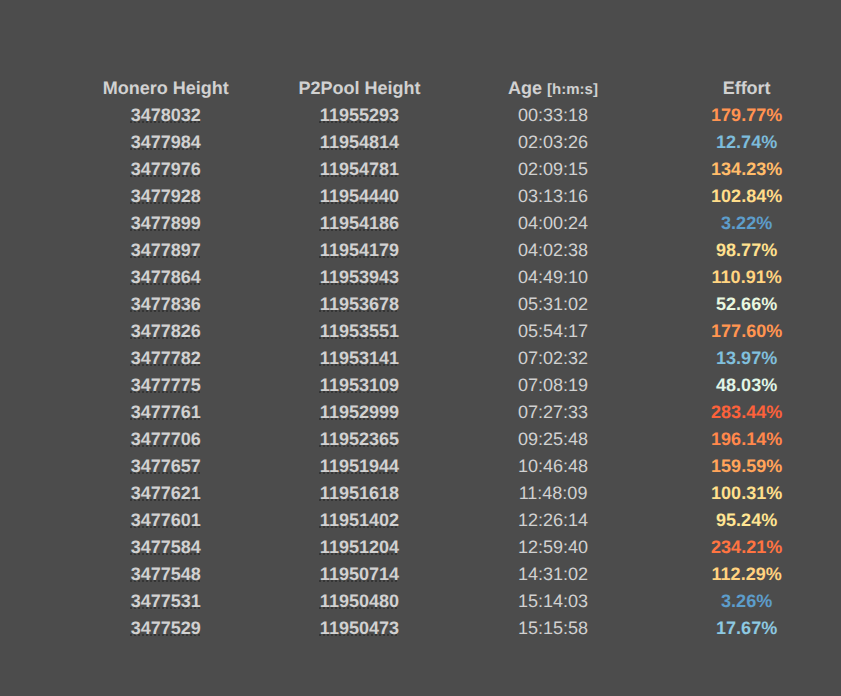Click the 3.22% effort value

[x=747, y=223]
